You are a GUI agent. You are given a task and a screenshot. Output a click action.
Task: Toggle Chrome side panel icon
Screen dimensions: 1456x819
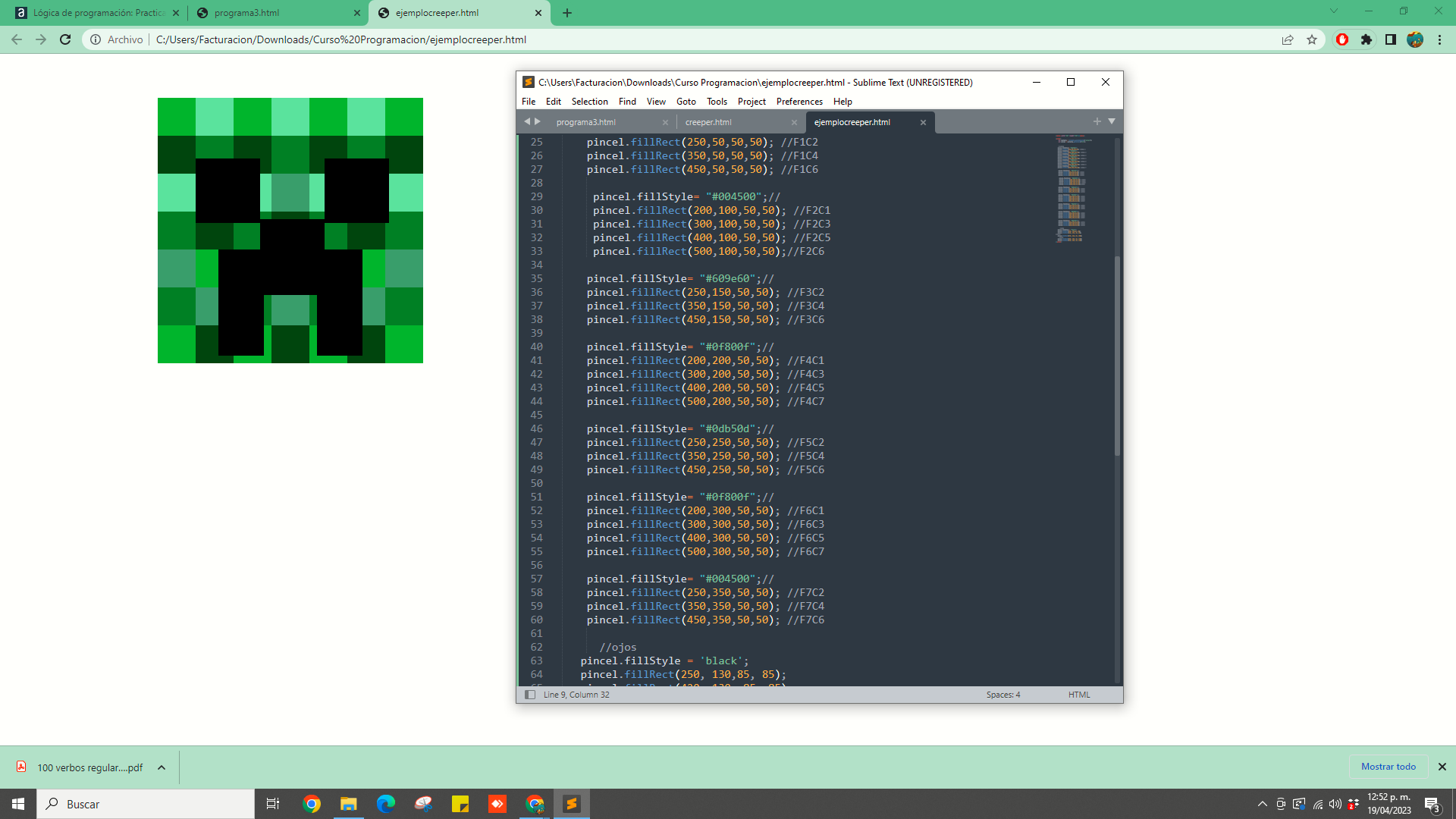pos(1391,39)
